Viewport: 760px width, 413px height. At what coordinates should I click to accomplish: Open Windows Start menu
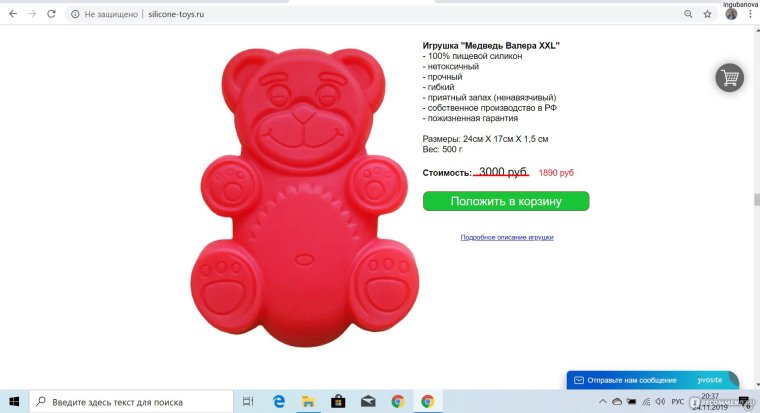pyautogui.click(x=14, y=401)
